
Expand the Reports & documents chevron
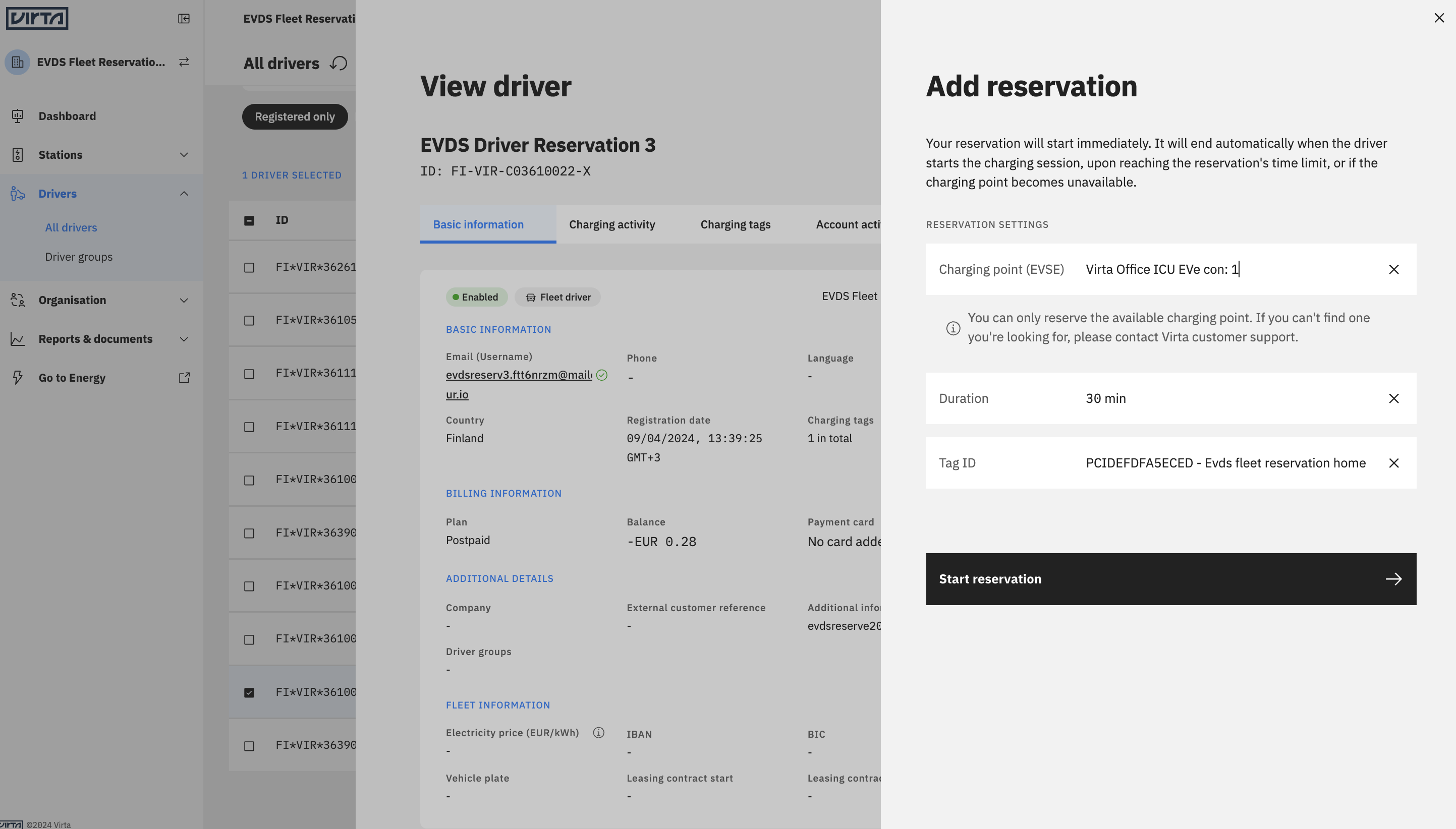click(184, 339)
